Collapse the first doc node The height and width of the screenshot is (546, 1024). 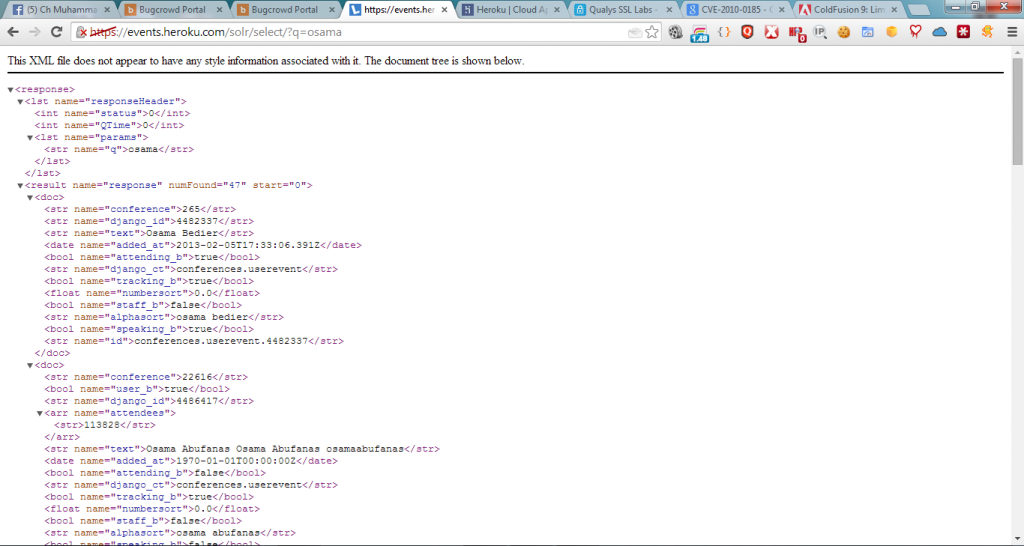coord(30,198)
